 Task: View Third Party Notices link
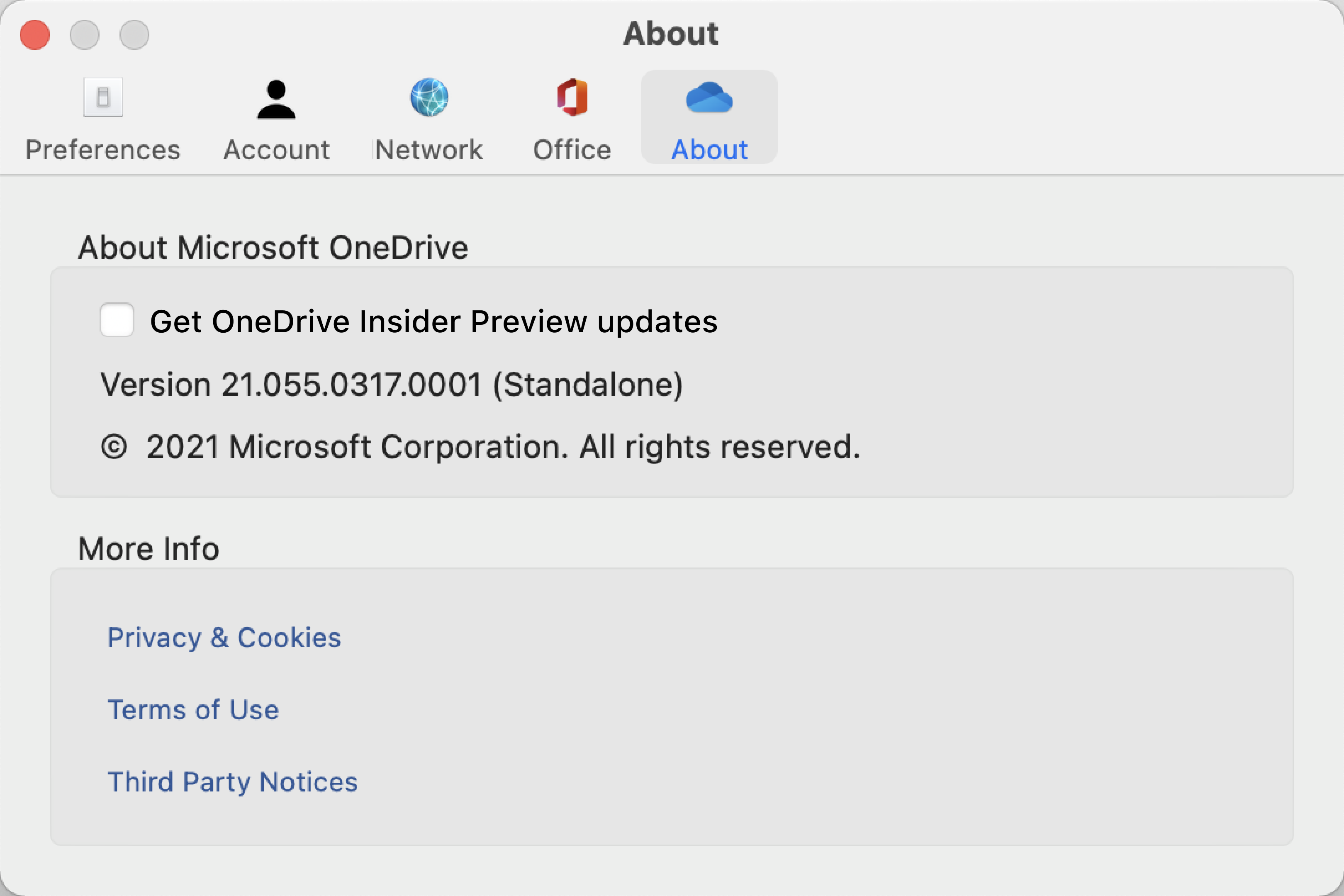[x=233, y=782]
